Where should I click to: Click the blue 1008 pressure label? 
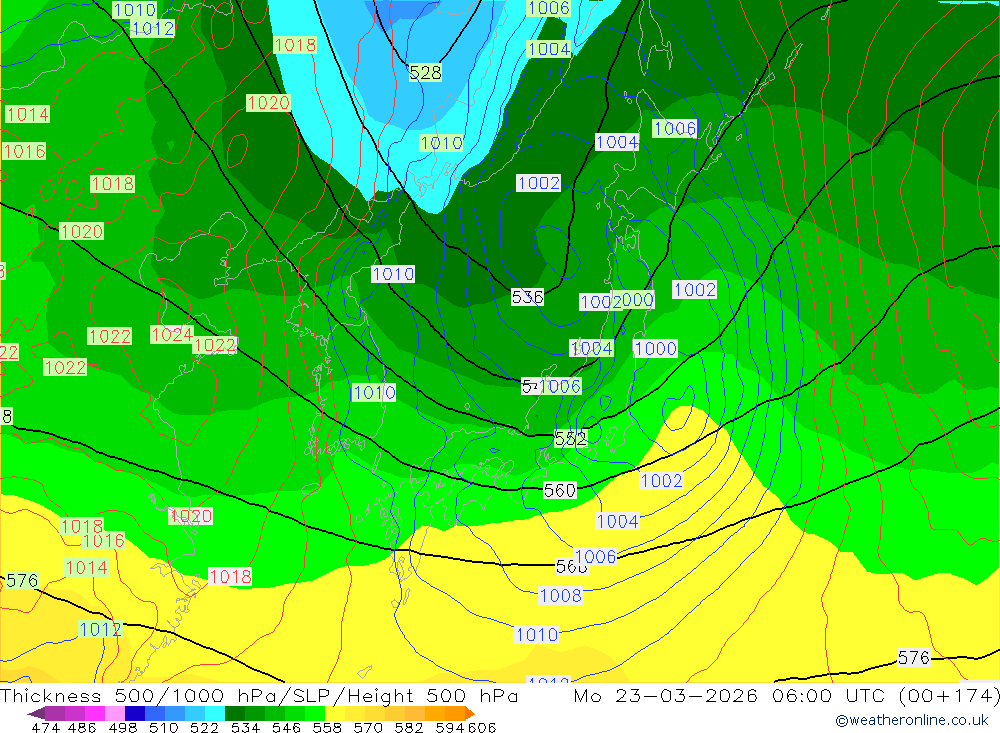coord(561,595)
